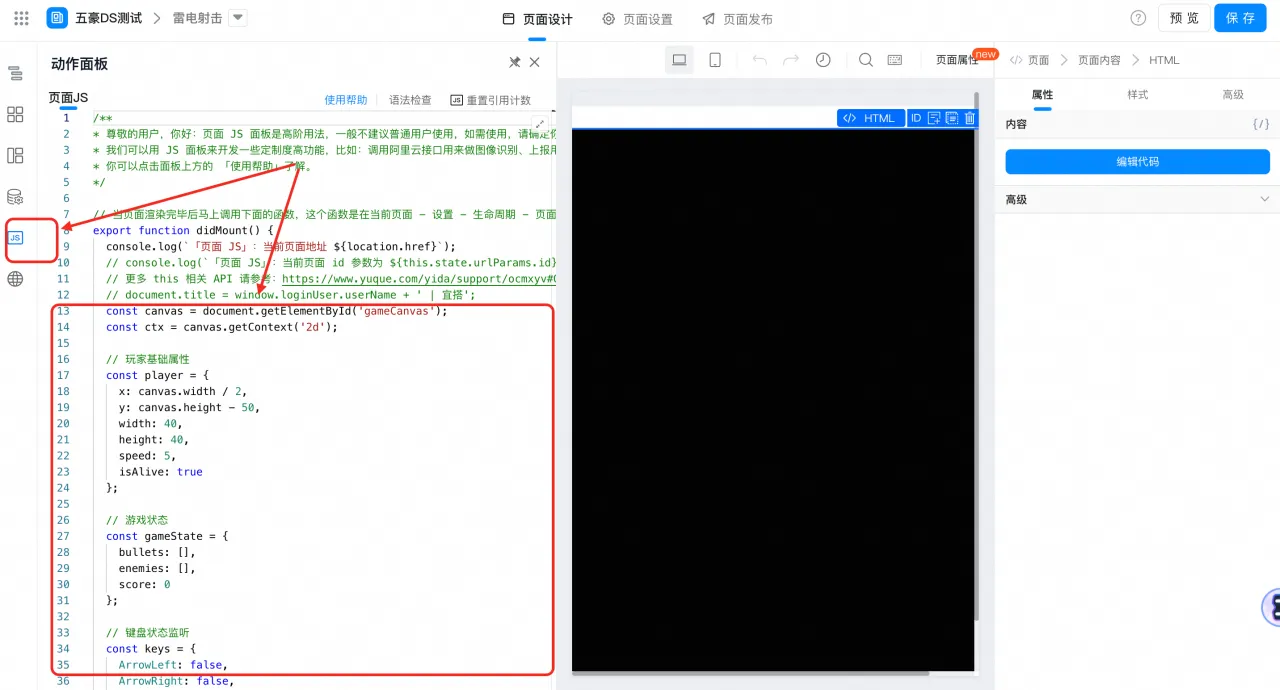Click the HTML breadcrumb

click(x=1164, y=60)
